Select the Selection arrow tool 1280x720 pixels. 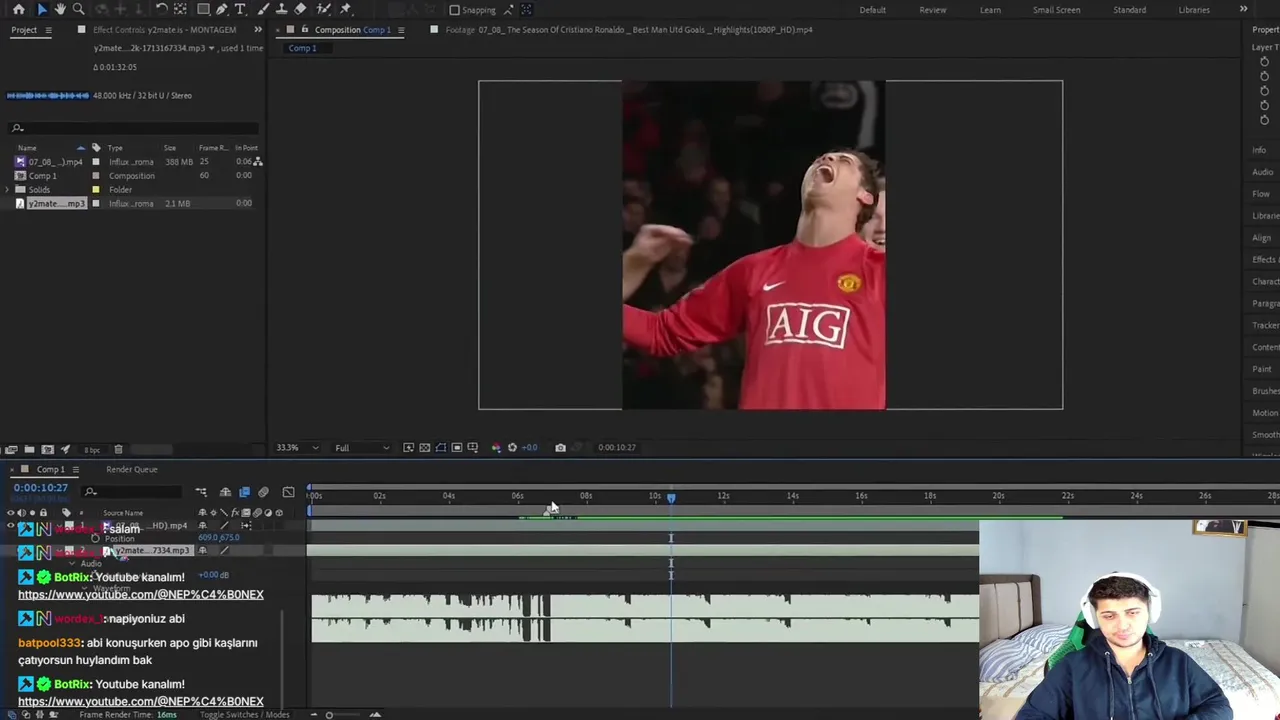tap(41, 9)
